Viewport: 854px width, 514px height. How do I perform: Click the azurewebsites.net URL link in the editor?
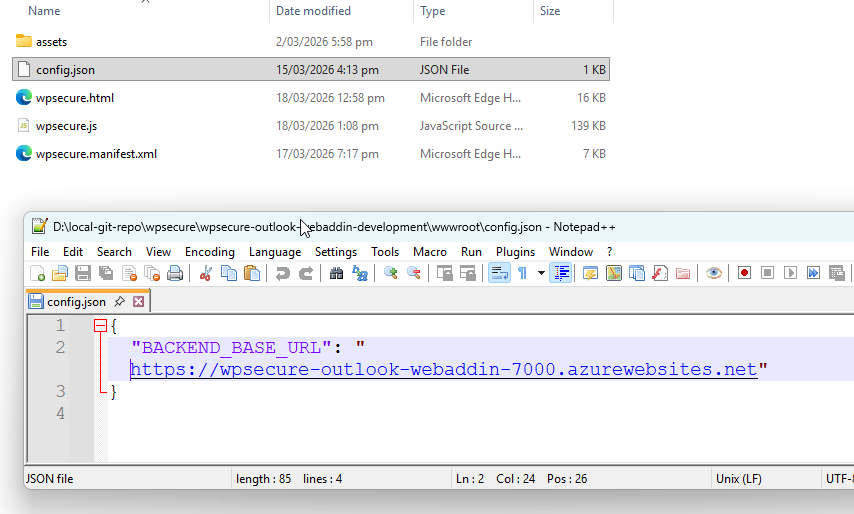[x=443, y=369]
